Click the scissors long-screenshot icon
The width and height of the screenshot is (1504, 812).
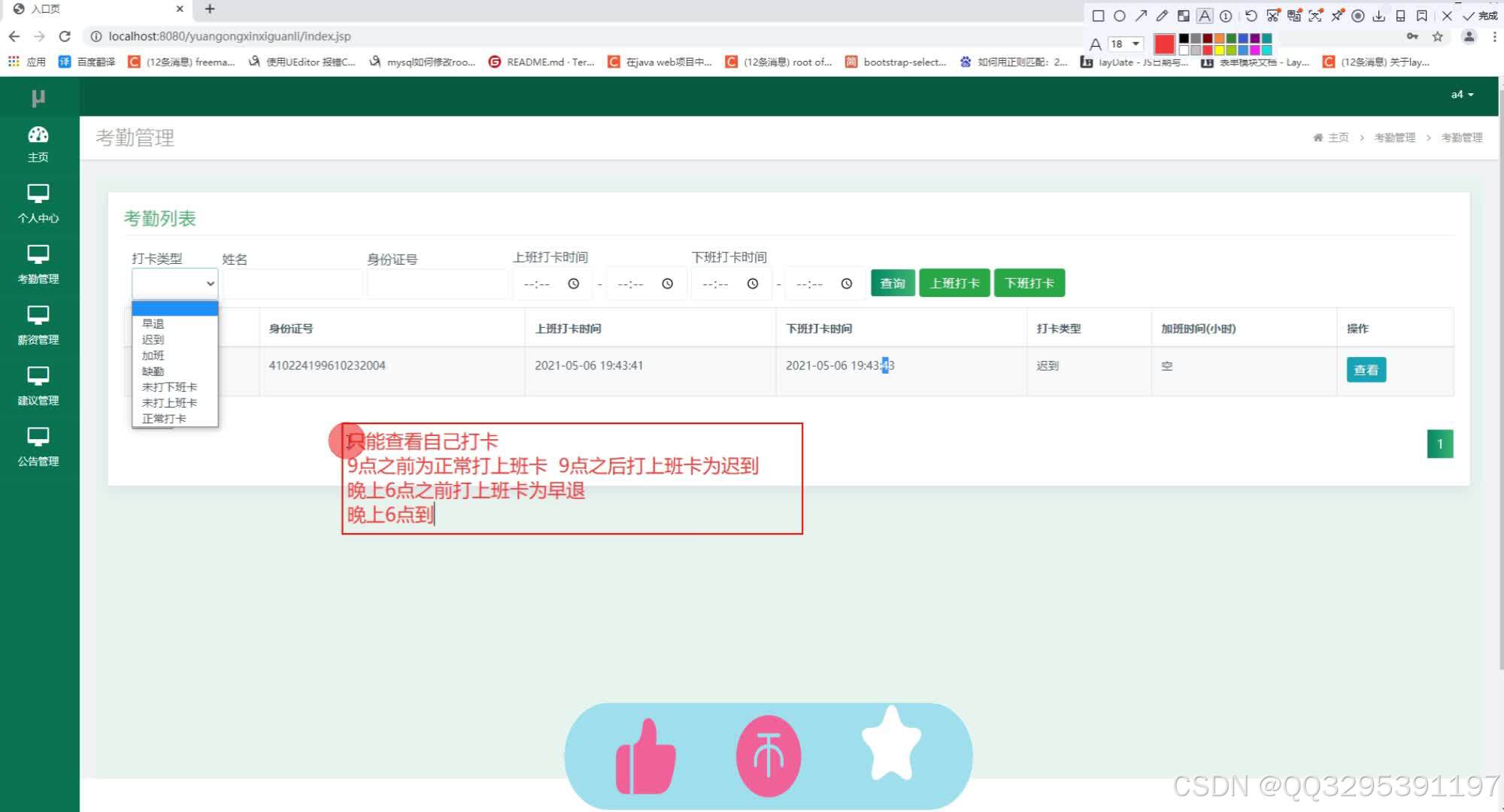pos(1273,16)
